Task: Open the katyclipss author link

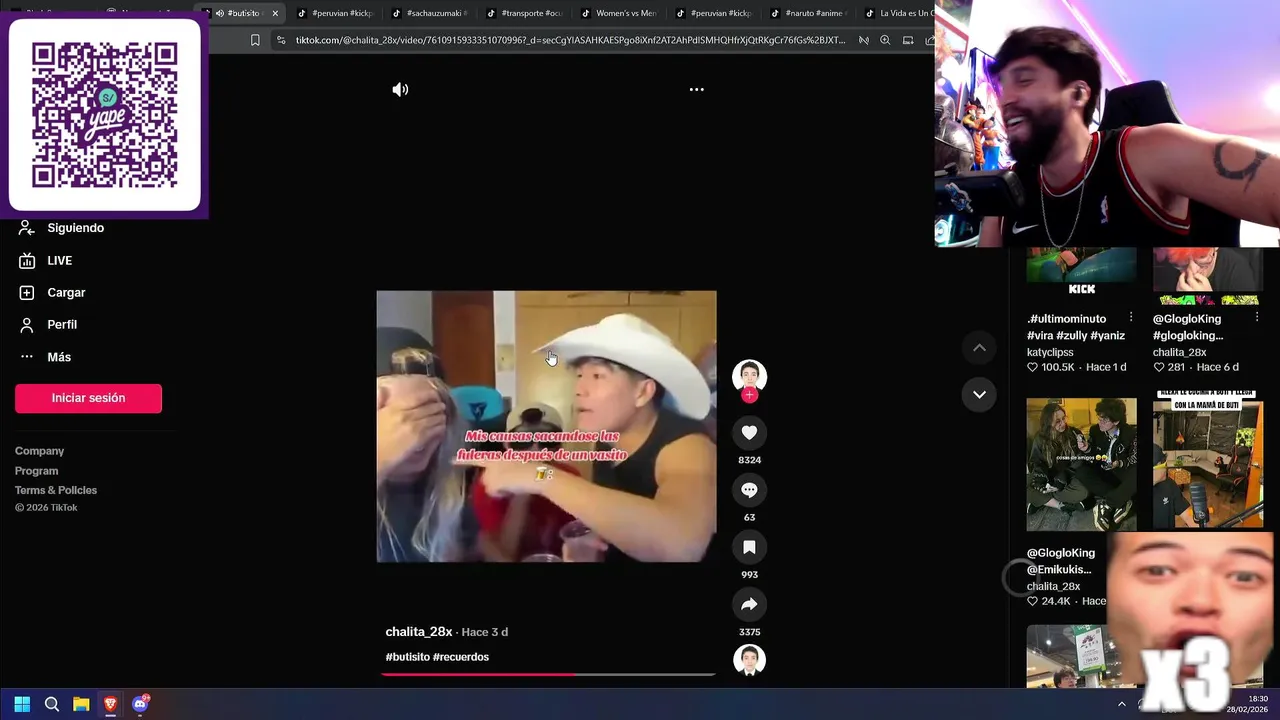Action: 1050,352
